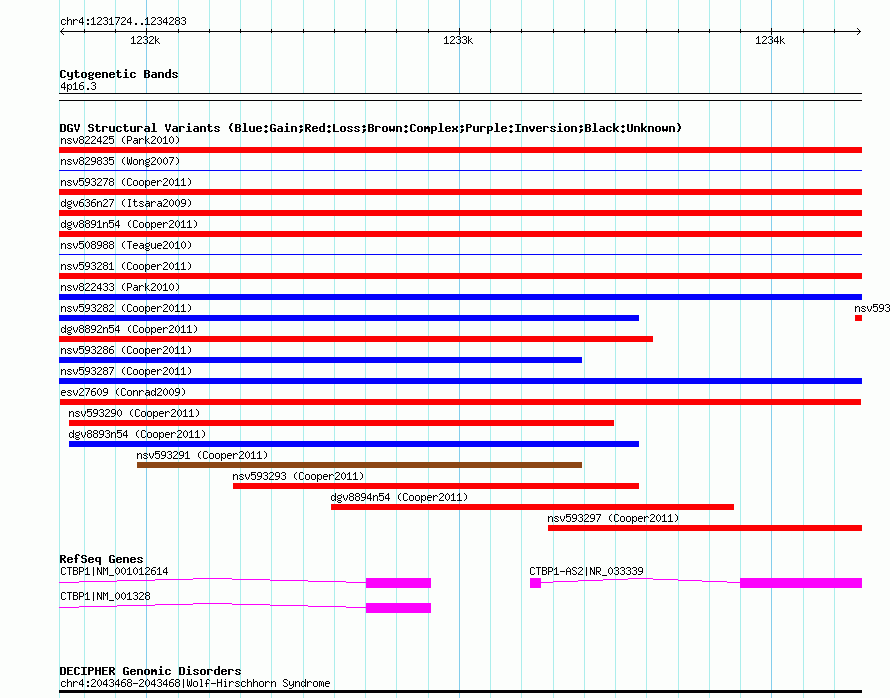Click the CTBP1|NM_001012614 exon block

(x=398, y=583)
